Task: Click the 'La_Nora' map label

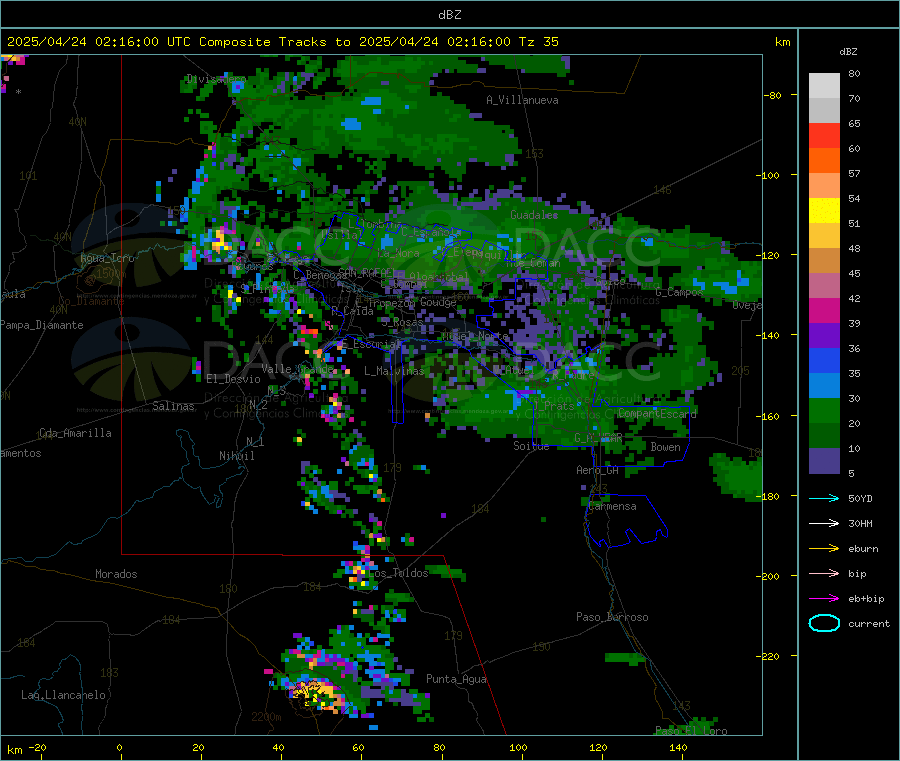Action: [x=399, y=253]
